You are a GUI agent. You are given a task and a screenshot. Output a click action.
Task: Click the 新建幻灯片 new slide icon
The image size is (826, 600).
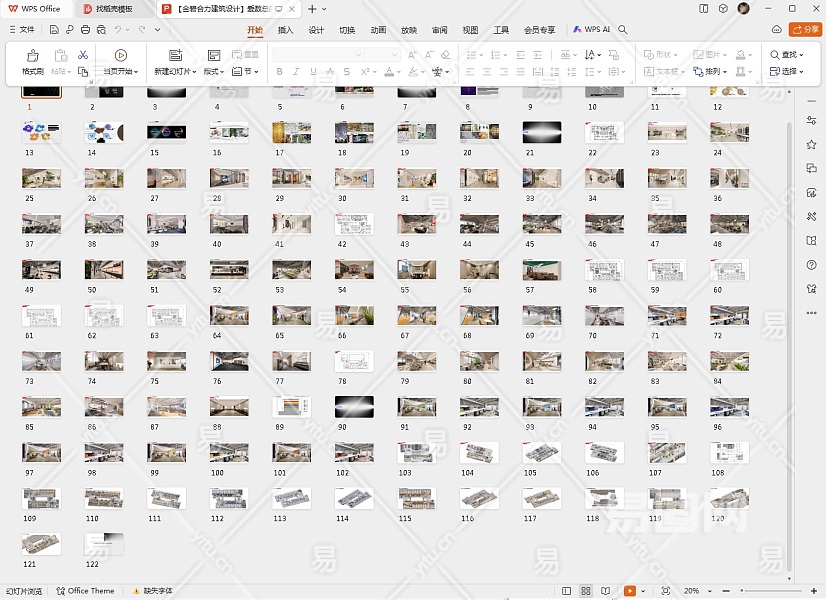[175, 56]
